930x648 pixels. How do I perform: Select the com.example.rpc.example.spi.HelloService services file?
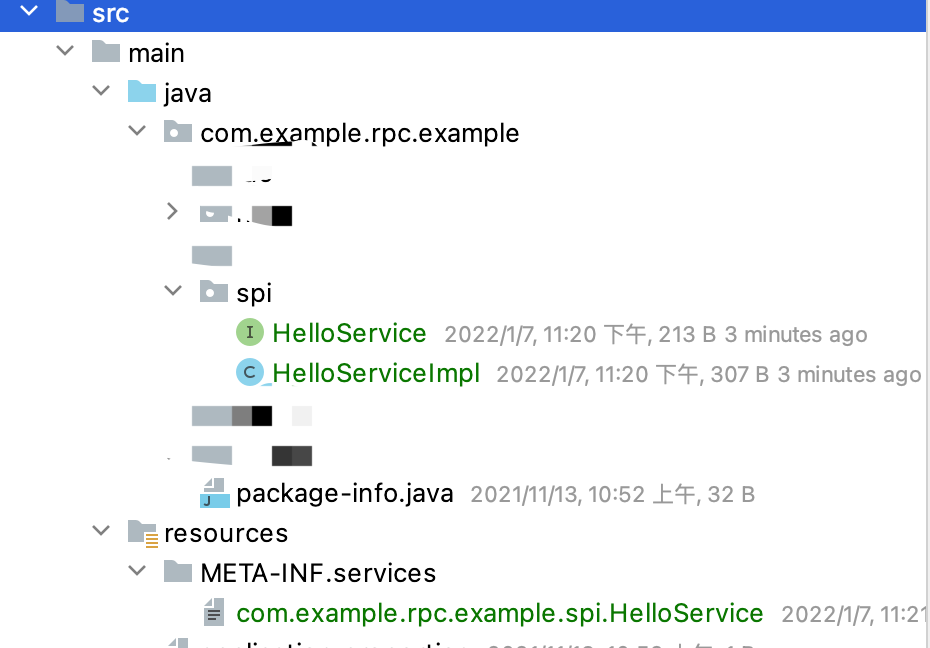coord(499,613)
